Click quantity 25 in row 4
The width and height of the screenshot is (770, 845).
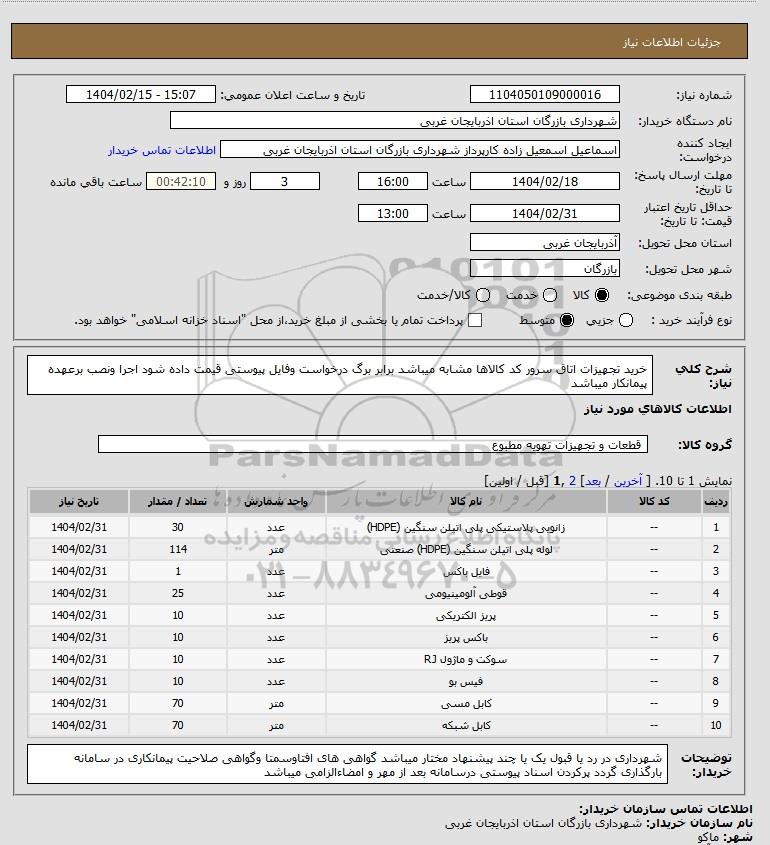178,593
